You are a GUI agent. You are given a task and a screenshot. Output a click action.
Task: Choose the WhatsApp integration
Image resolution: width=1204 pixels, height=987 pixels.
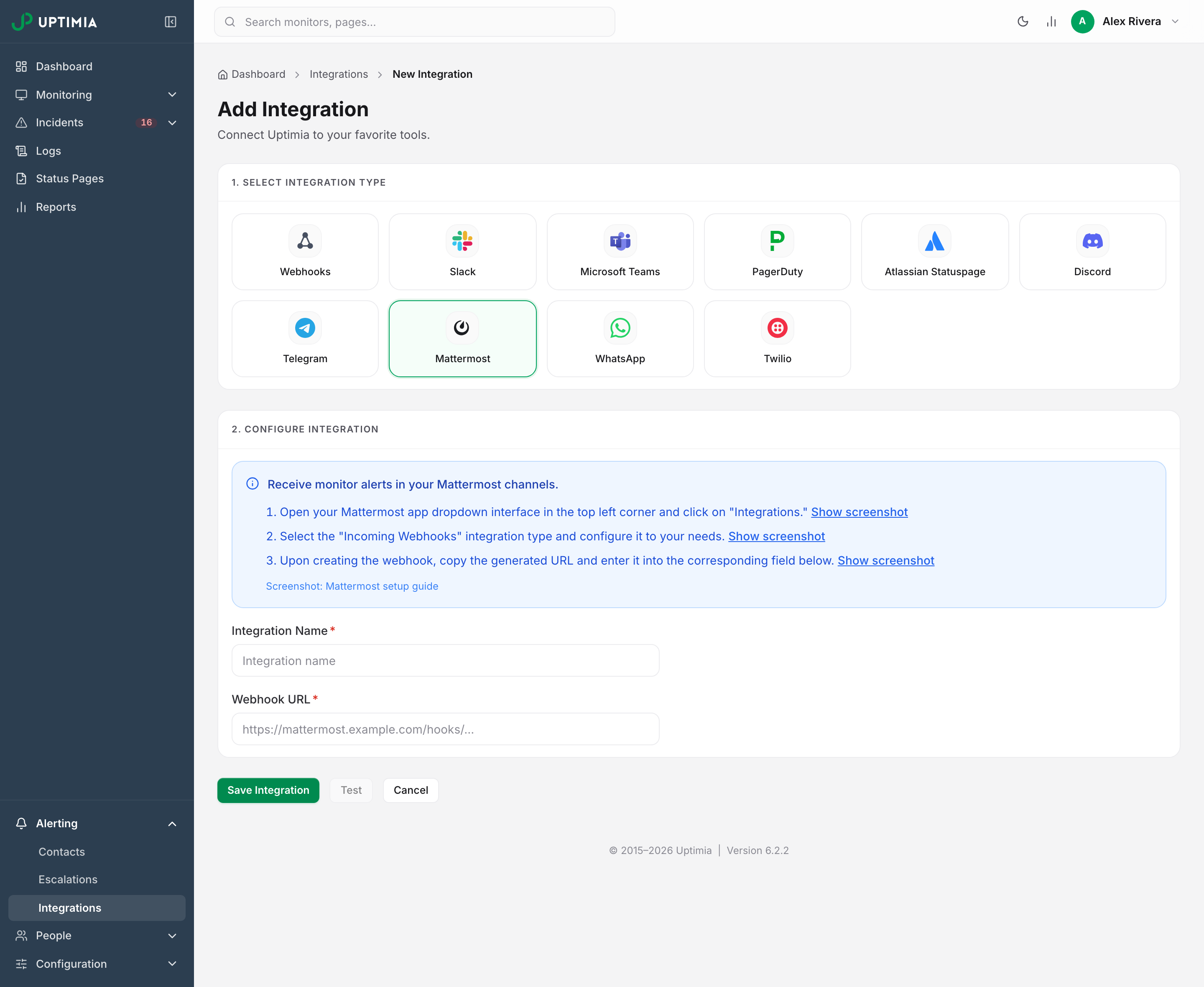[x=620, y=339]
